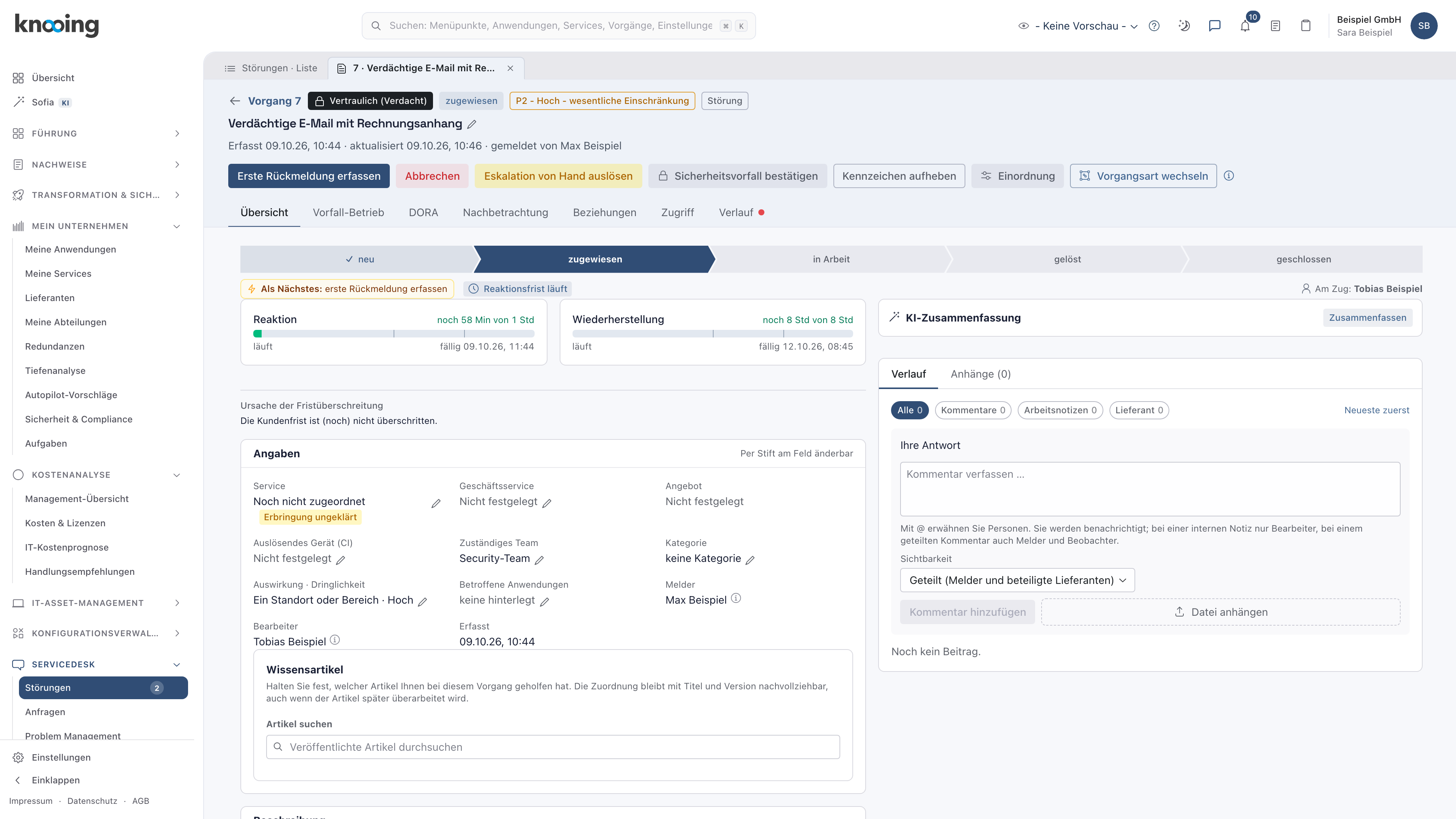This screenshot has height=819, width=1456.
Task: Open the chat messages icon
Action: click(x=1214, y=26)
